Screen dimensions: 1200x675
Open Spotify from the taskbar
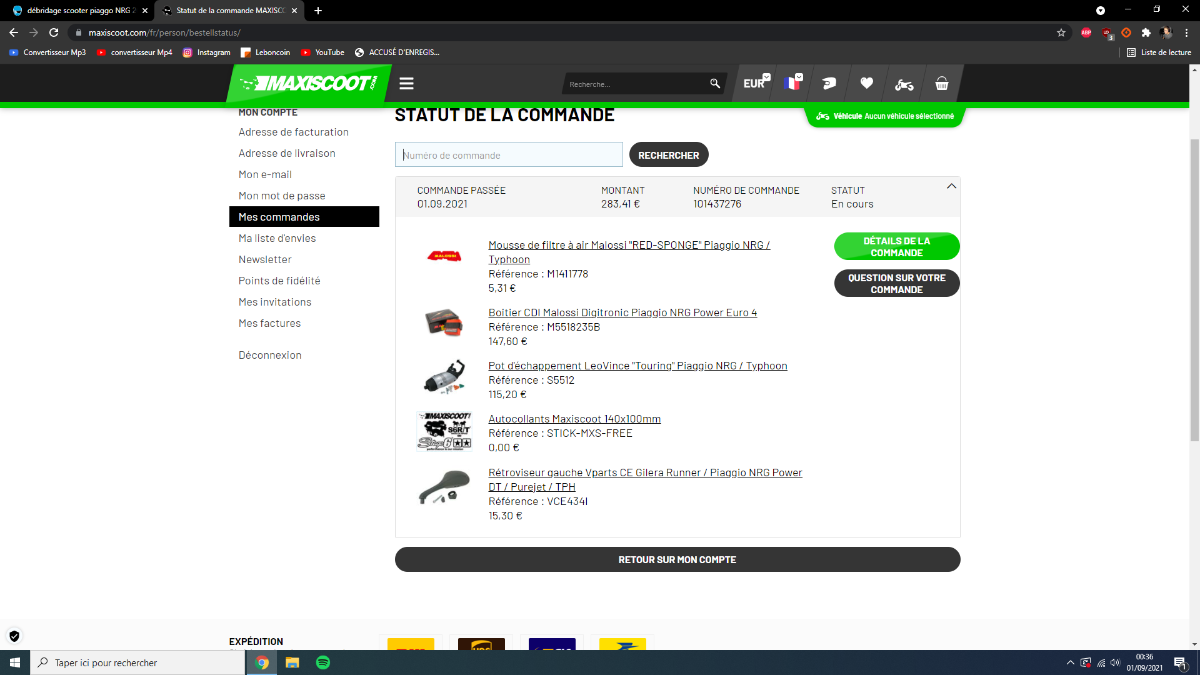[323, 662]
